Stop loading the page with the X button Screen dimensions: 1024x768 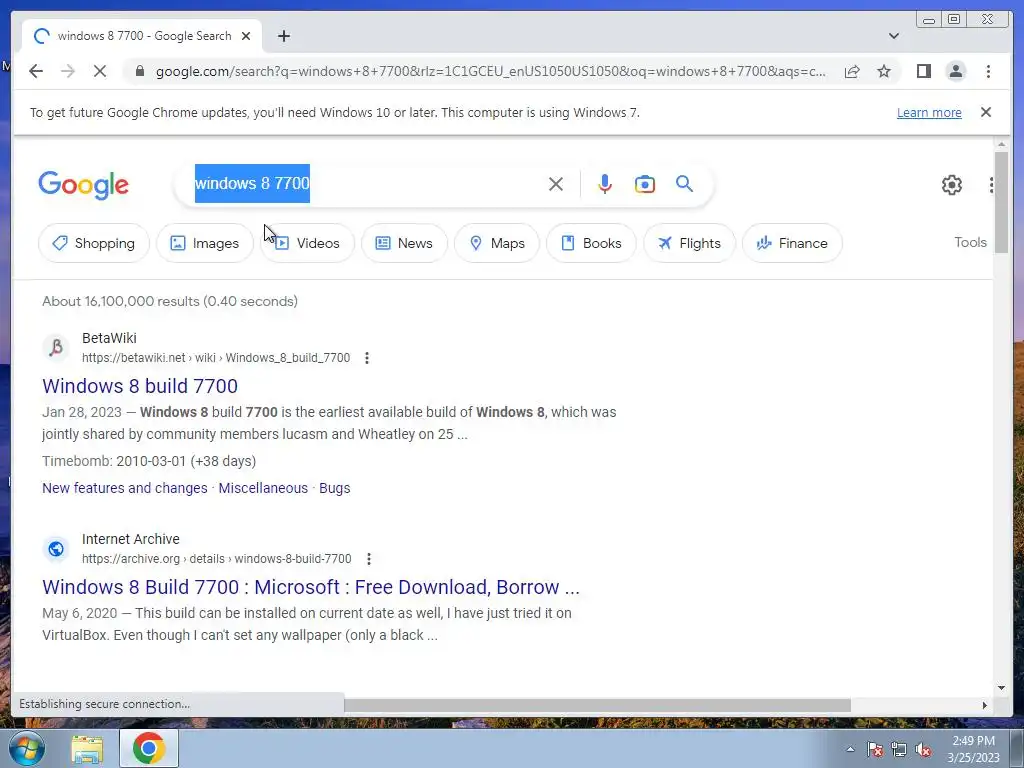100,71
